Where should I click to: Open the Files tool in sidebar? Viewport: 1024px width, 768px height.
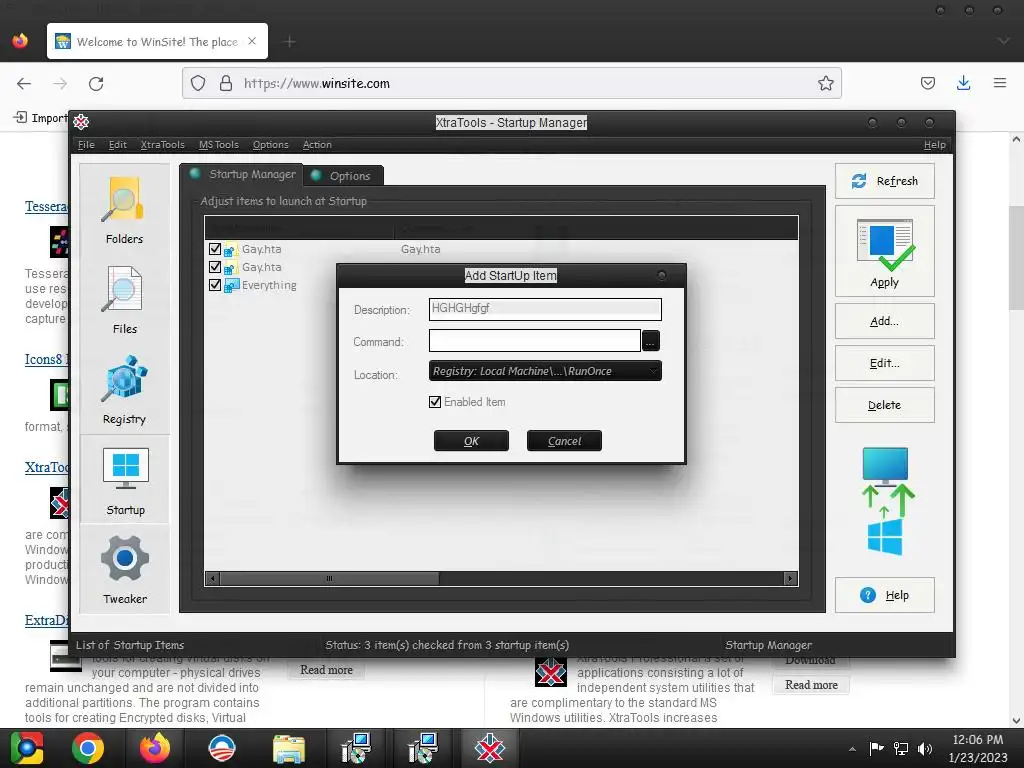[x=124, y=300]
